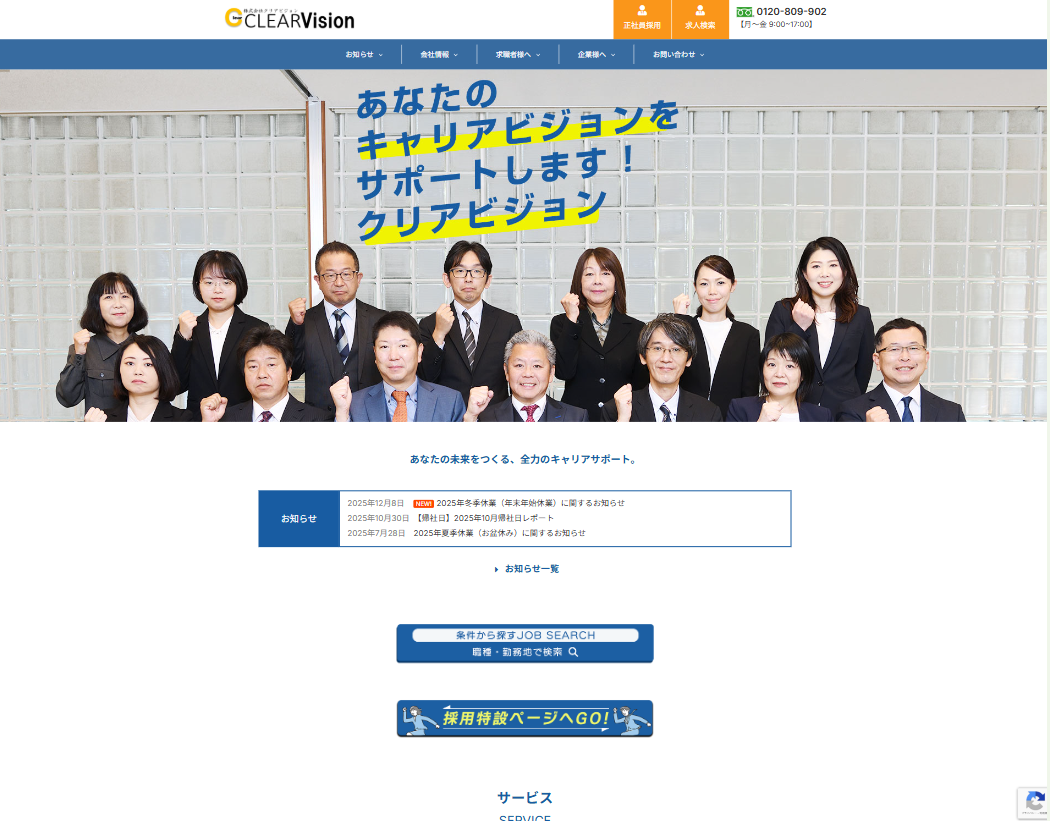Click the person icon above 正社員採用
Screen dimensions: 1050x821
(x=642, y=11)
